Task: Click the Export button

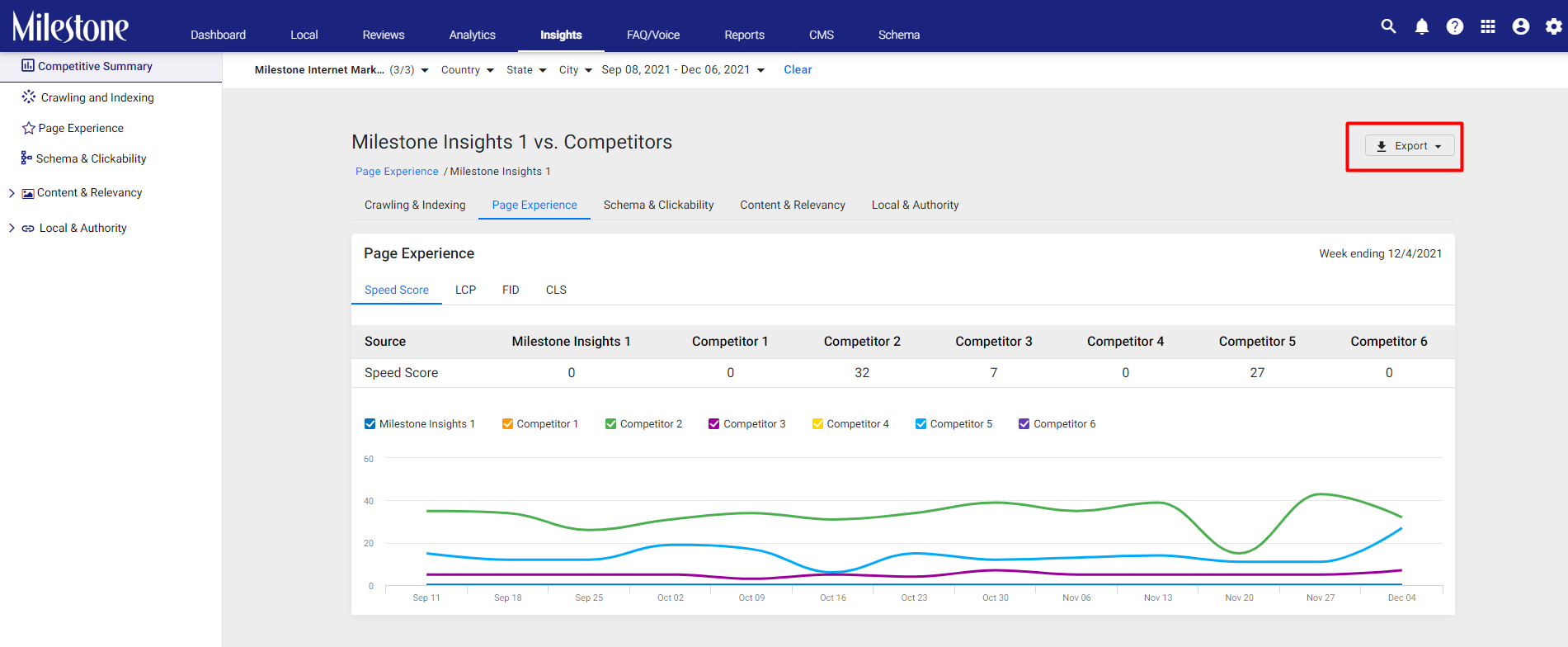Action: click(x=1410, y=146)
